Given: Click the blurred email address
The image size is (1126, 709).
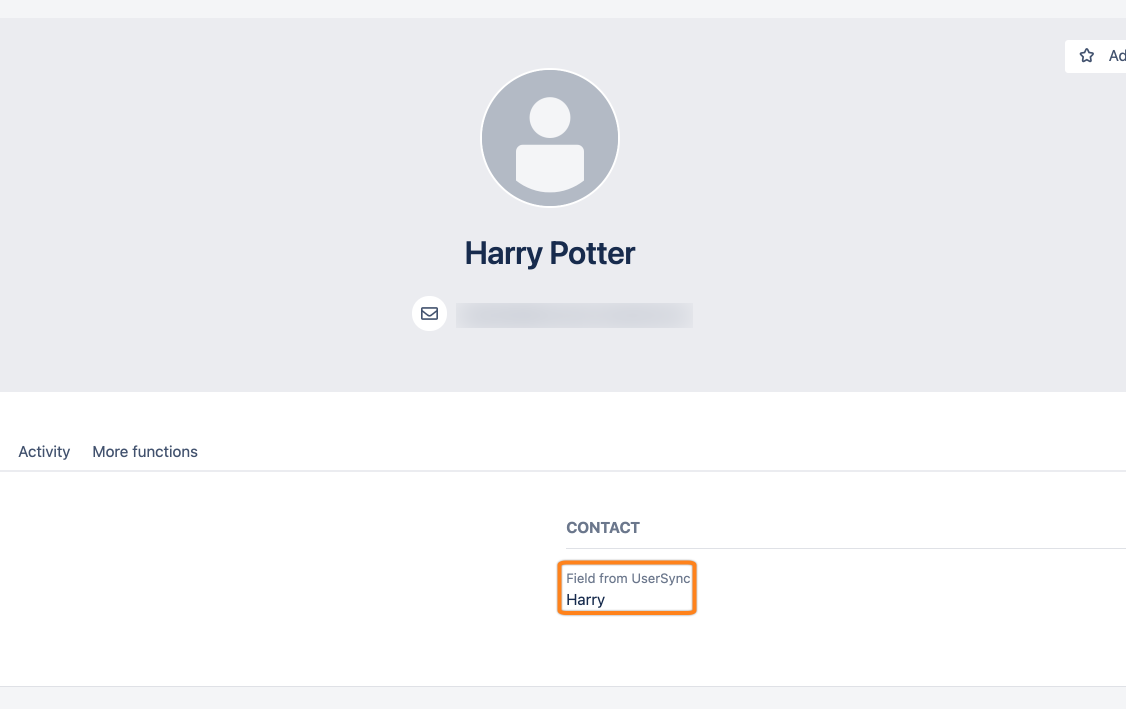Looking at the screenshot, I should click(574, 316).
